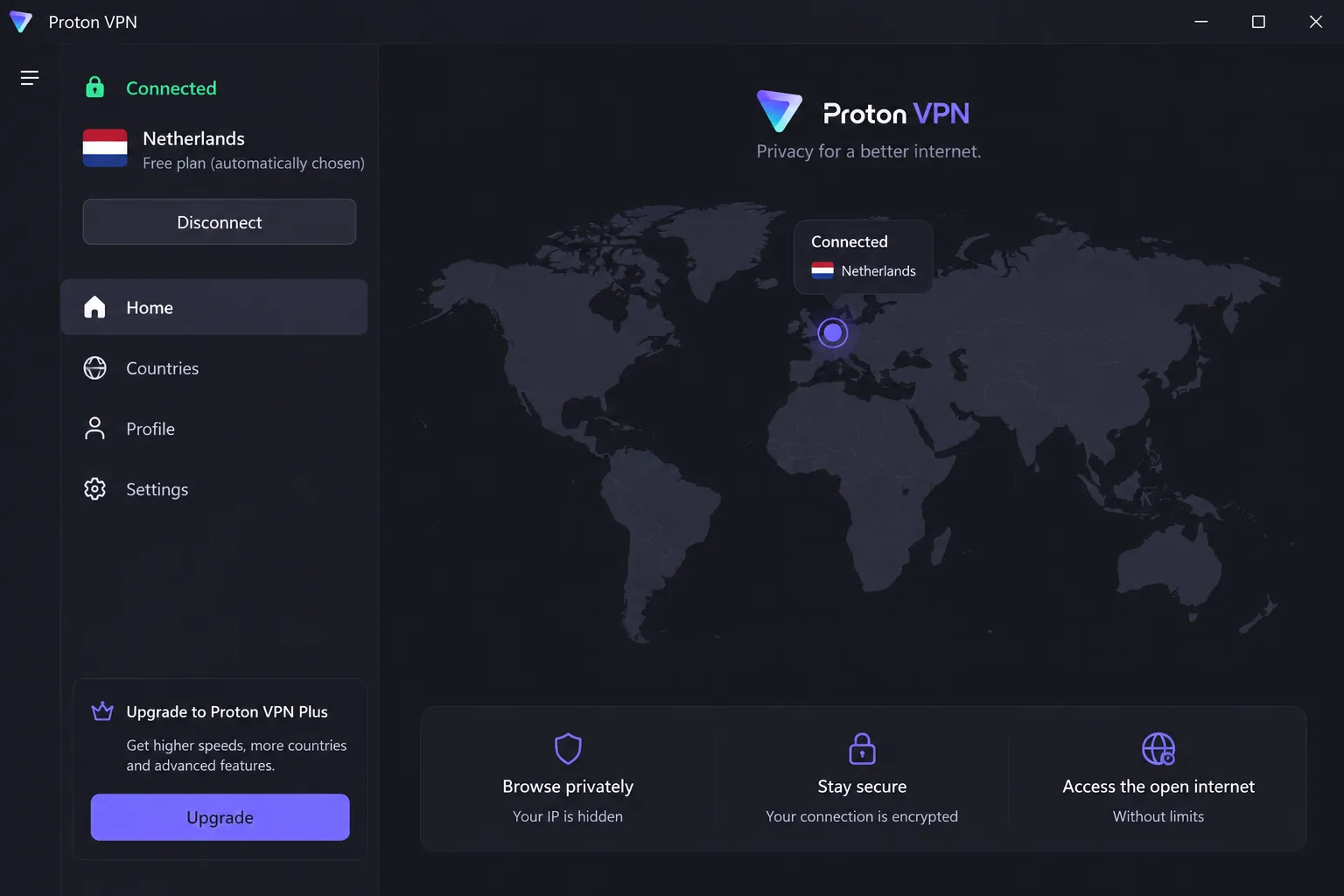Image resolution: width=1344 pixels, height=896 pixels.
Task: Click the 'Your IP is hidden' text
Action: click(x=568, y=816)
